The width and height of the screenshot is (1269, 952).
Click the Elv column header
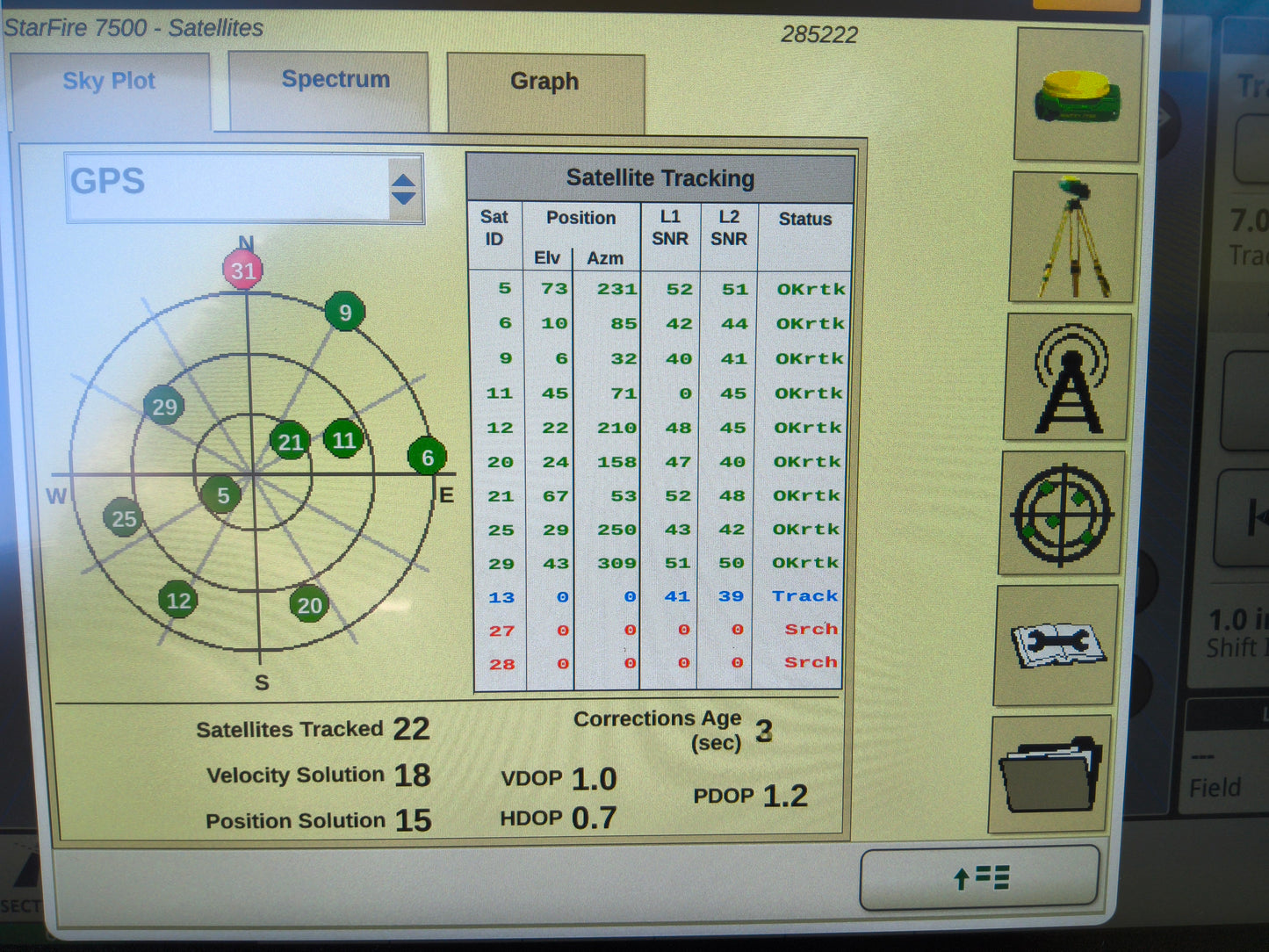(x=546, y=258)
